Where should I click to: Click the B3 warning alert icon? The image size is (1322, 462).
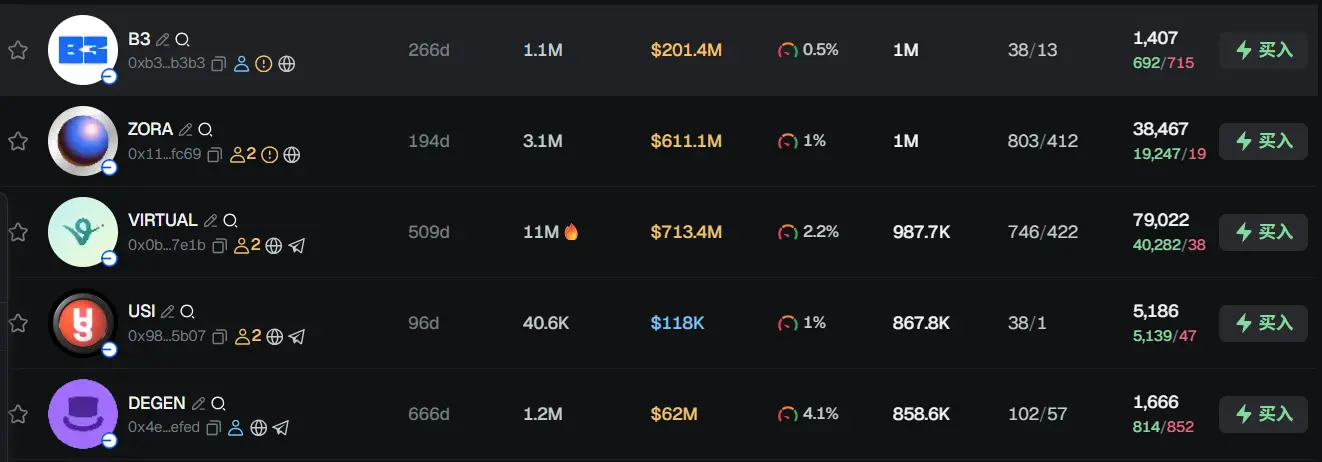[x=264, y=63]
